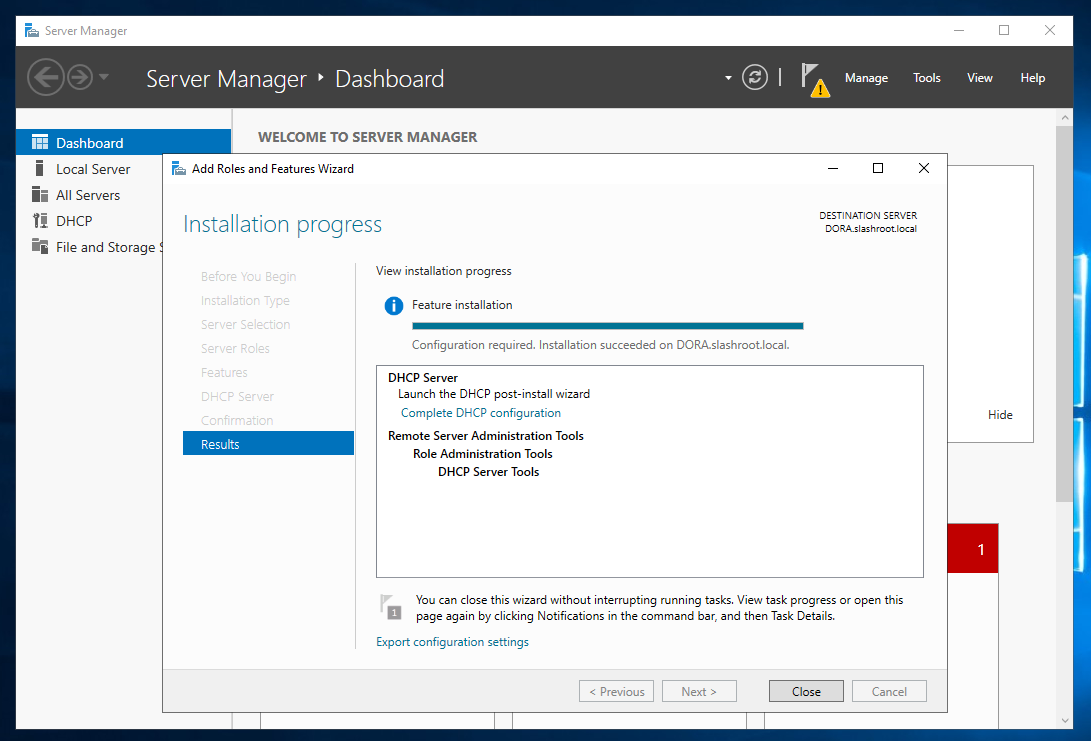Click the Refresh icon in command bar
This screenshot has width=1091, height=741.
click(755, 78)
